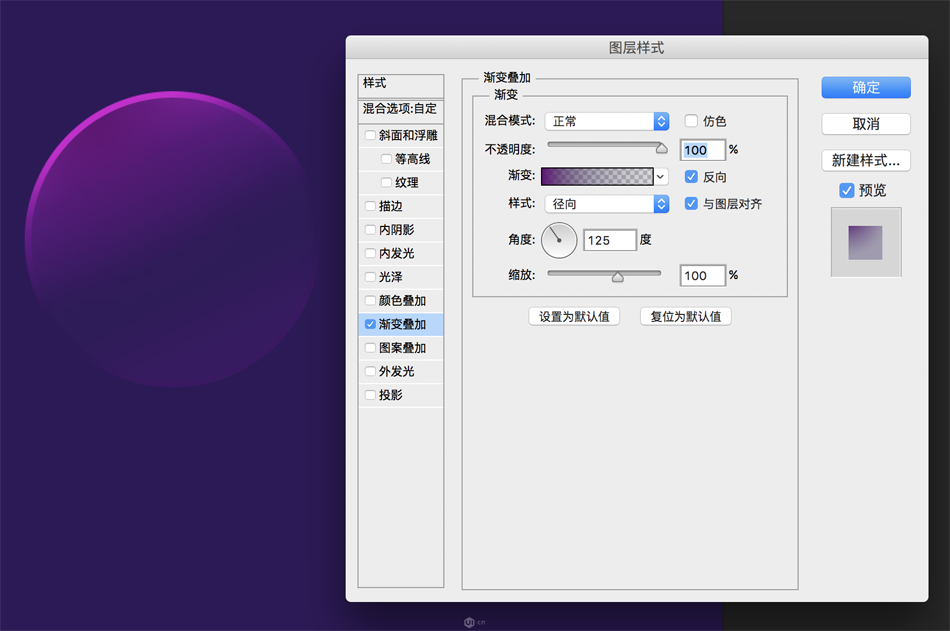Open the 样式 dropdown showing 径向

[x=607, y=204]
